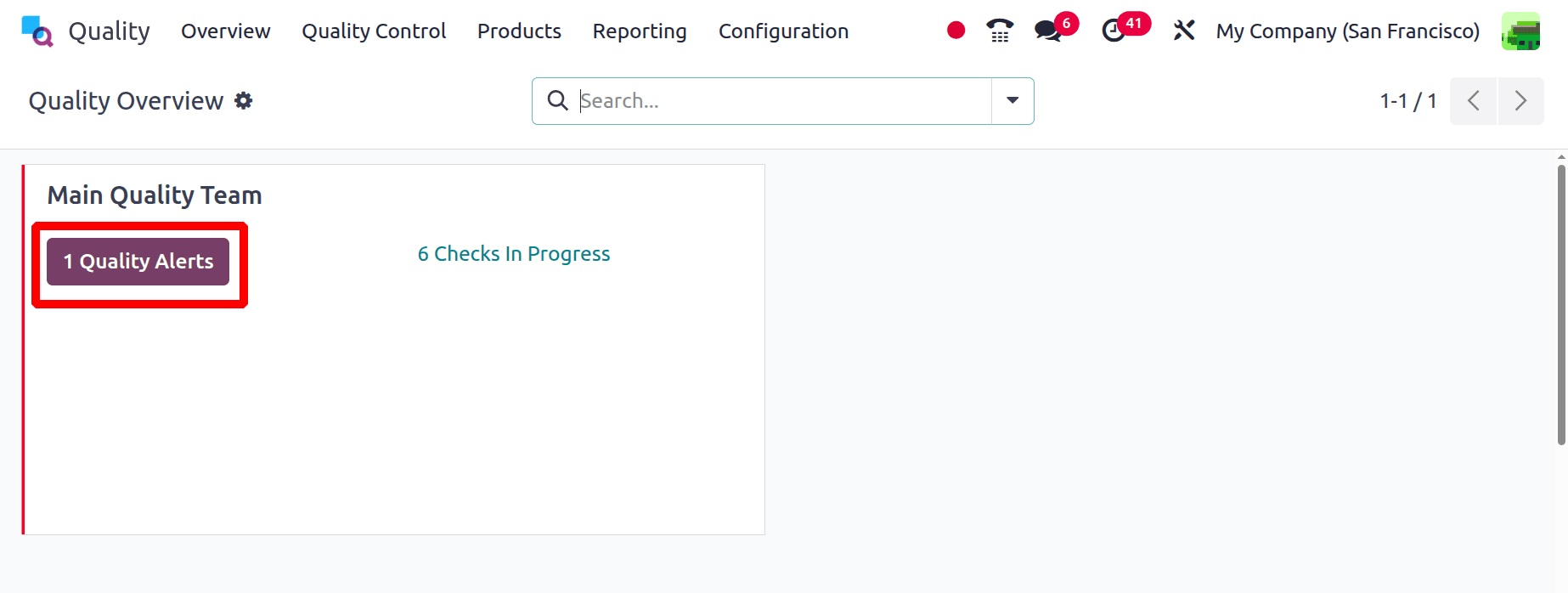
Task: Switch to the Reporting menu
Action: click(640, 31)
